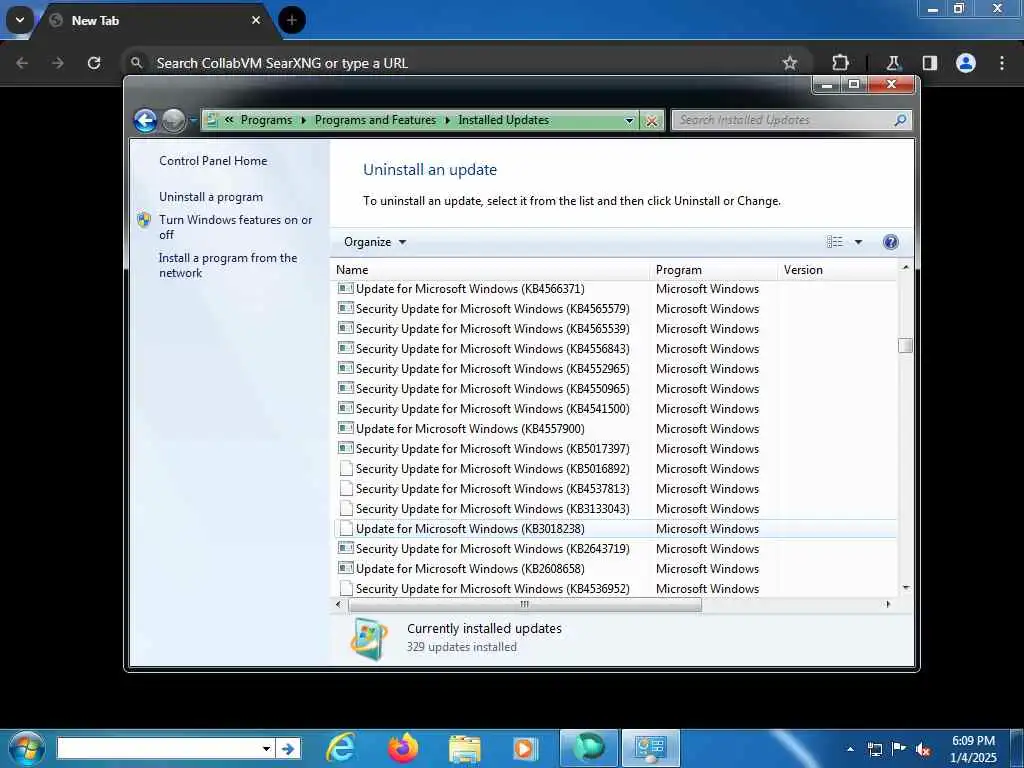Select Security Update KB4556843 row
Image resolution: width=1024 pixels, height=768 pixels.
coord(616,349)
